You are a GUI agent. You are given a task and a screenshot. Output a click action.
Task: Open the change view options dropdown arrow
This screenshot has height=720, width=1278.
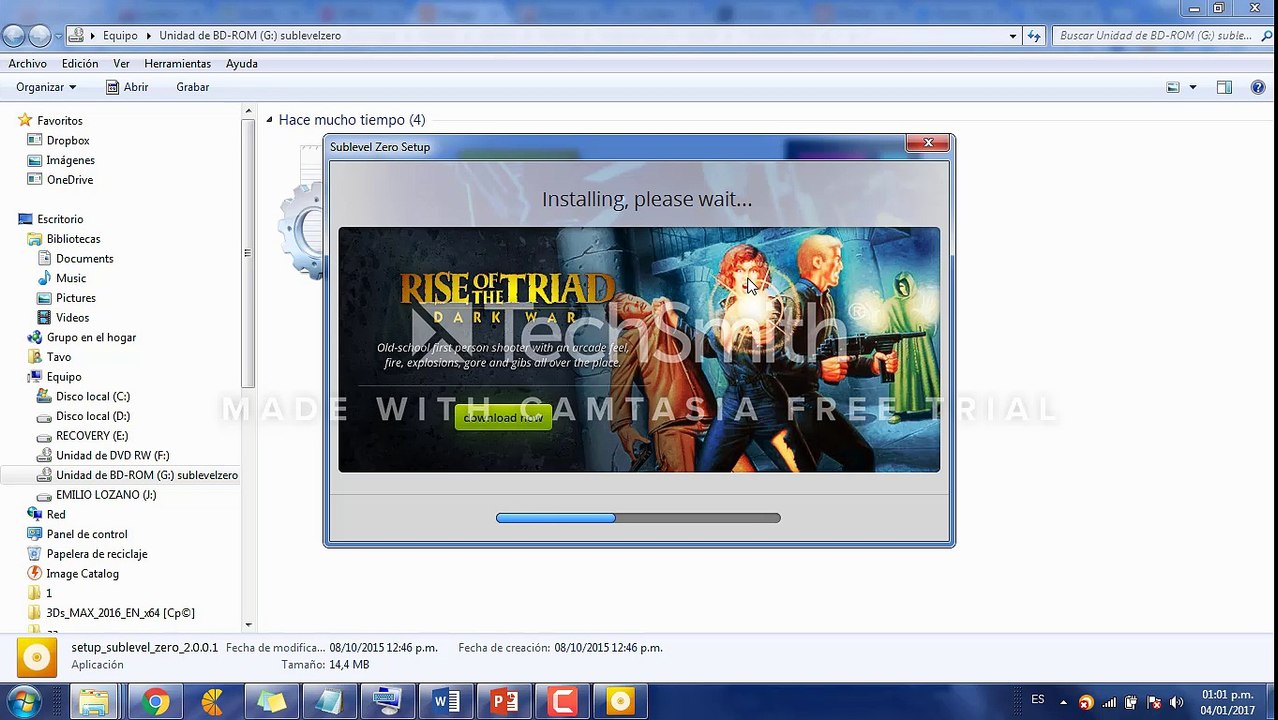1192,87
